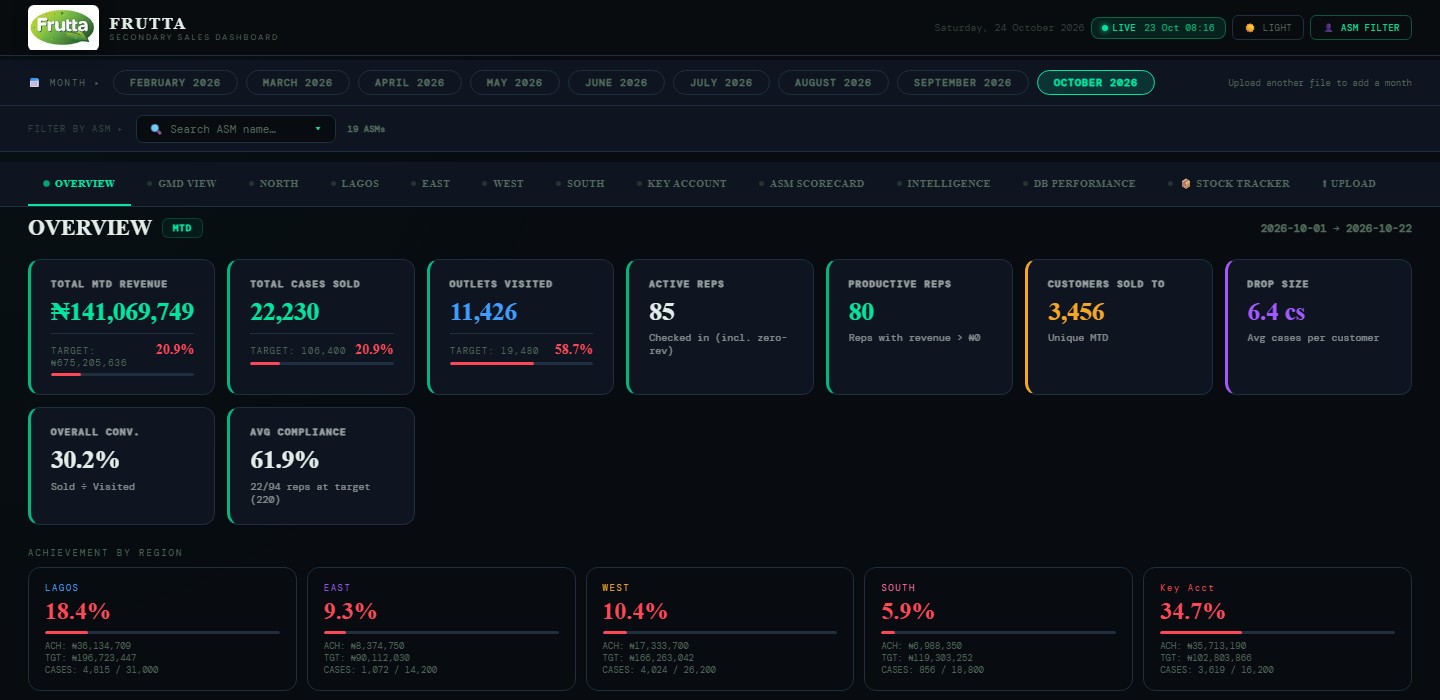The image size is (1440, 700).
Task: Open the NORTH region tab
Action: 273,184
